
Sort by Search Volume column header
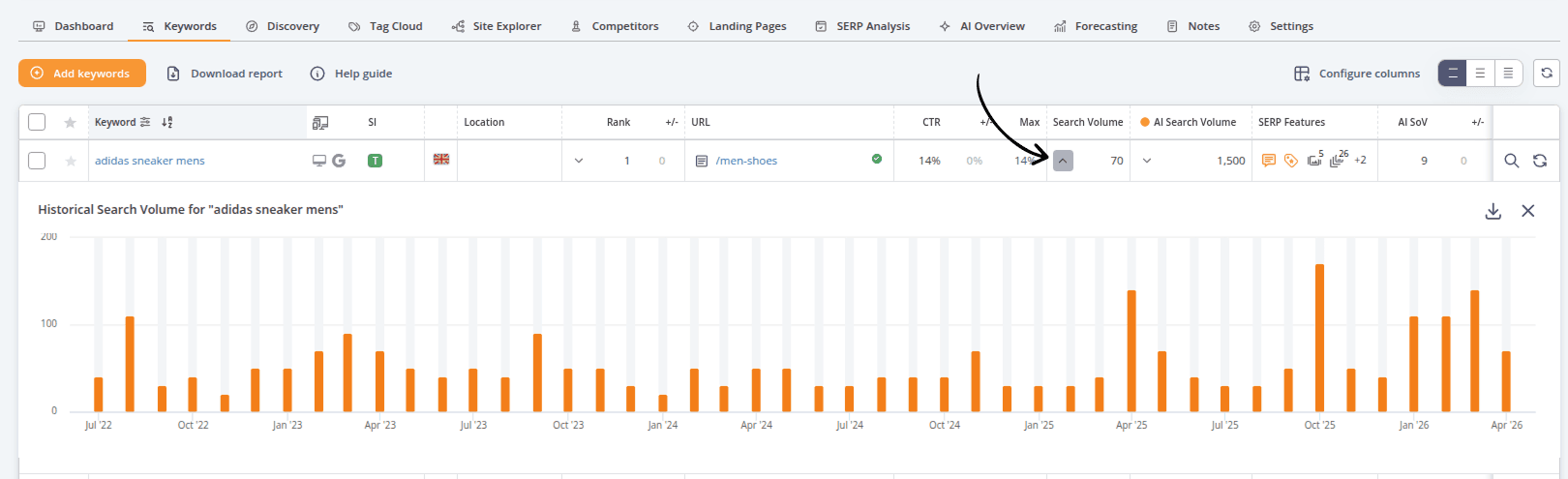coord(1088,122)
